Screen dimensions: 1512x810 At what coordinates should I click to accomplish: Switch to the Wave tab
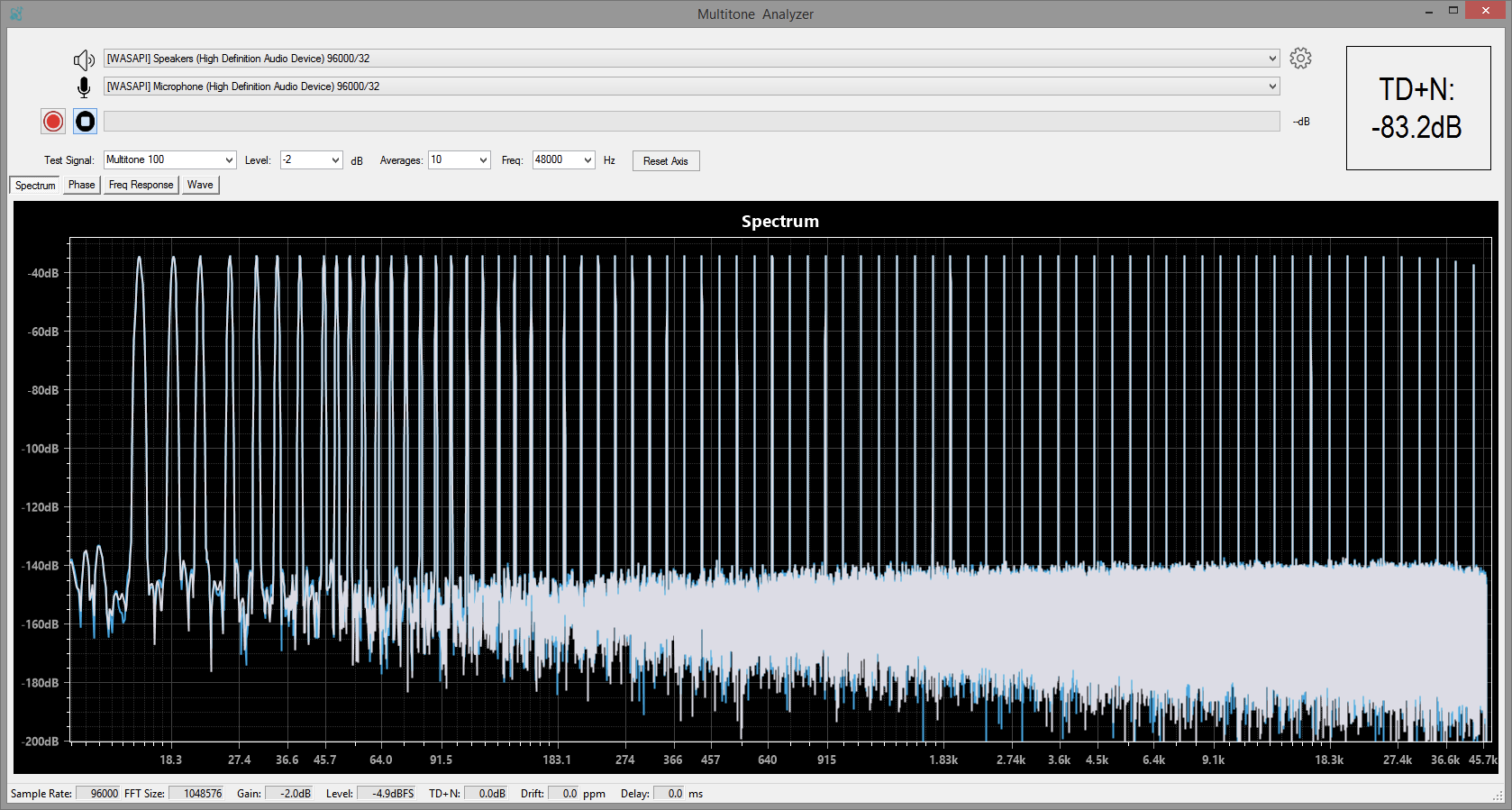tap(200, 185)
